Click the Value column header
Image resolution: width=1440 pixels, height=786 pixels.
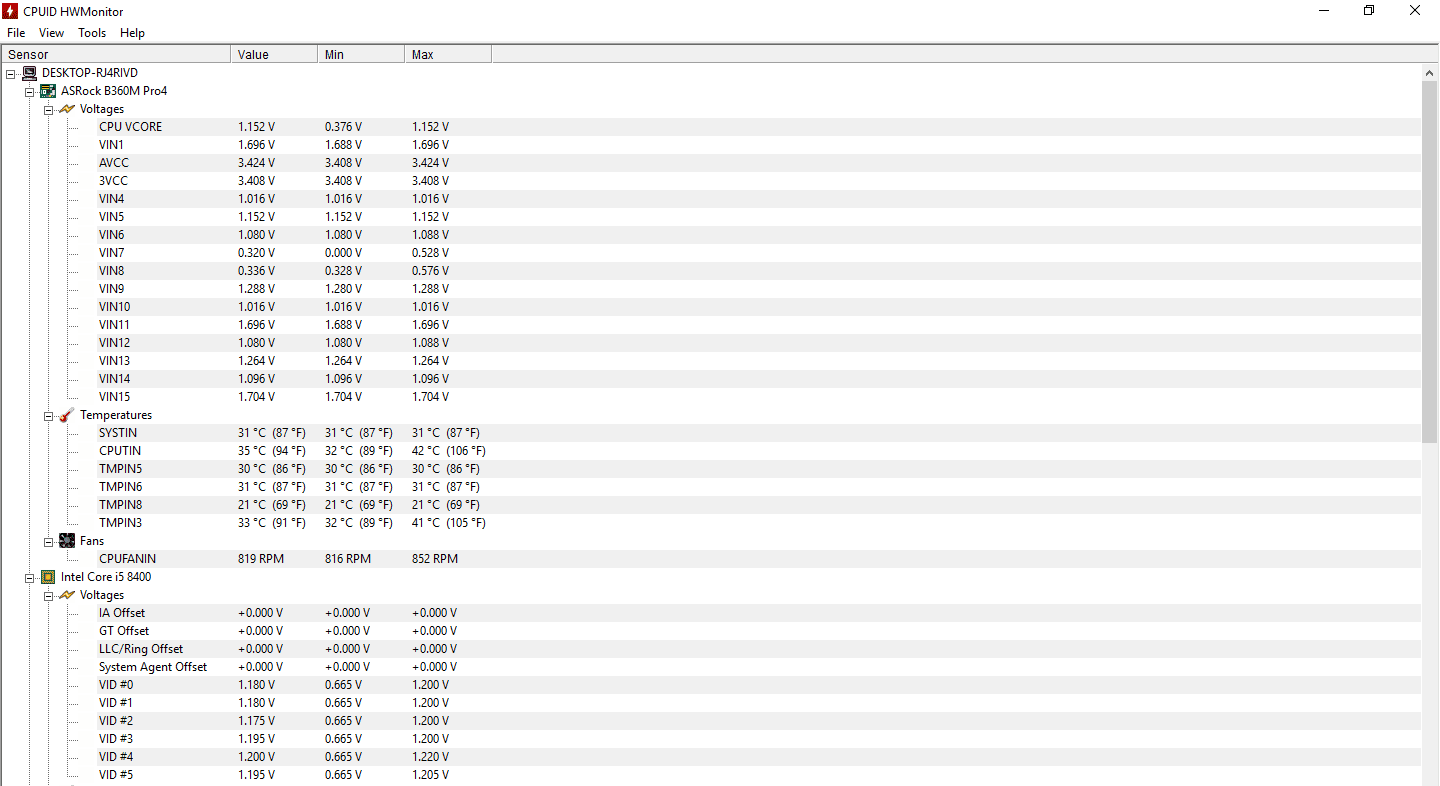tap(274, 55)
